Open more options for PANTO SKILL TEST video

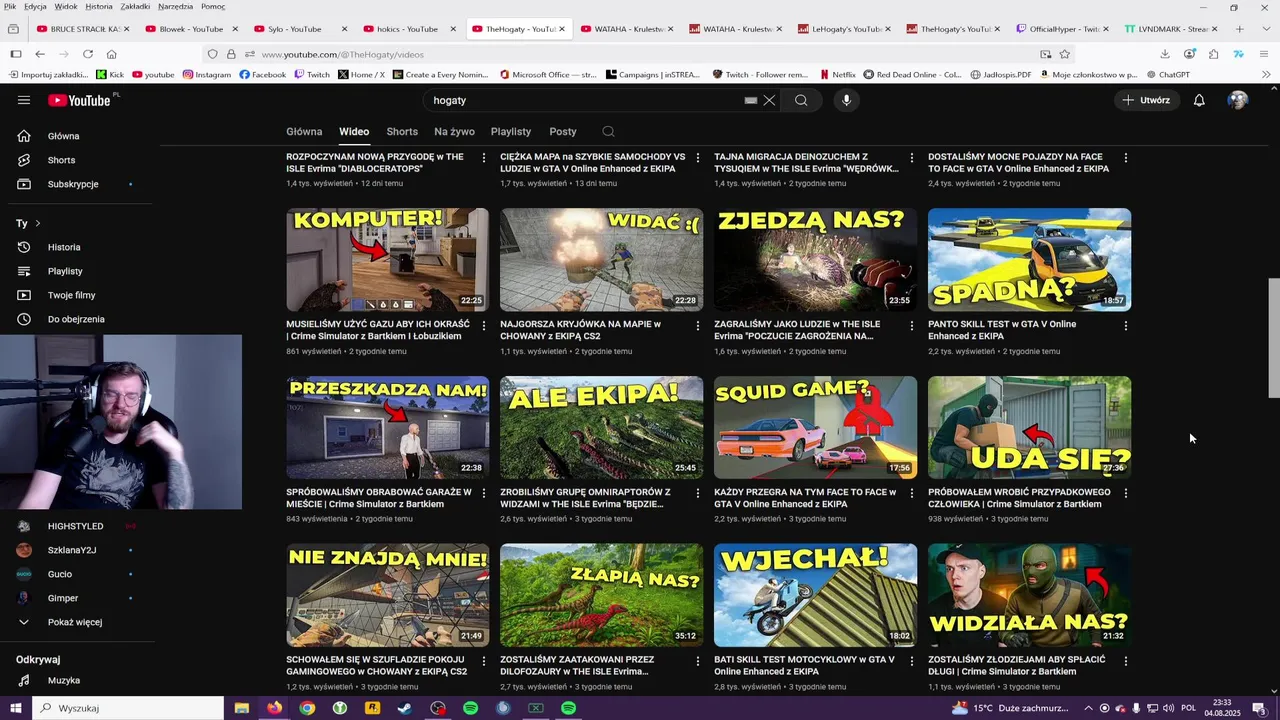point(1125,326)
